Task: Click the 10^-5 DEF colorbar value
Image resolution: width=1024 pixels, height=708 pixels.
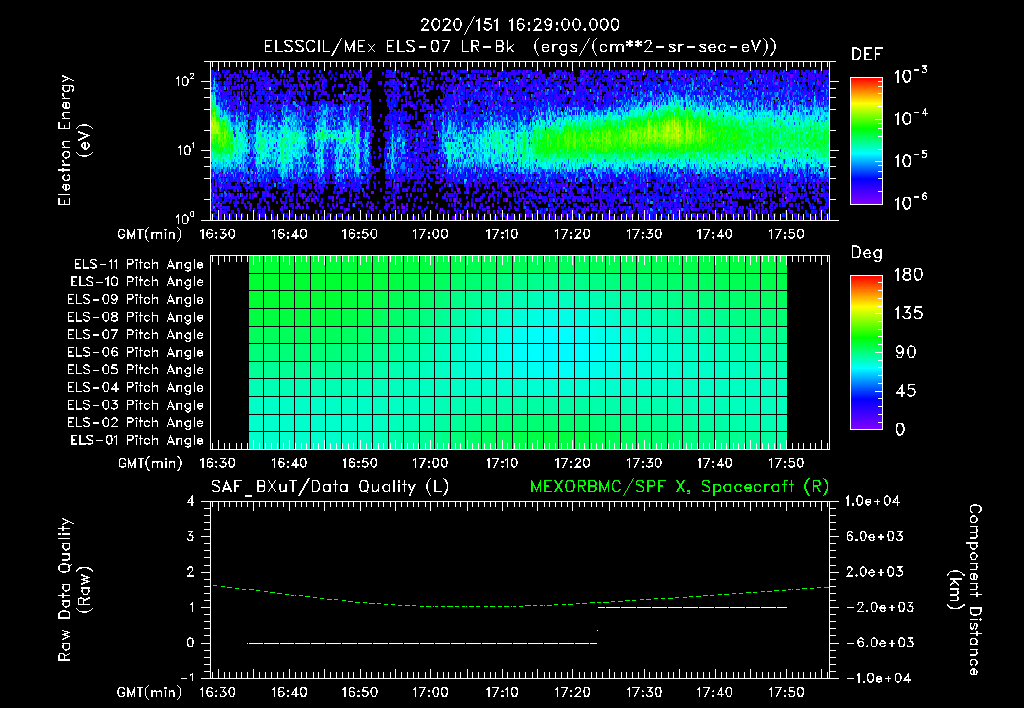Action: pos(910,160)
